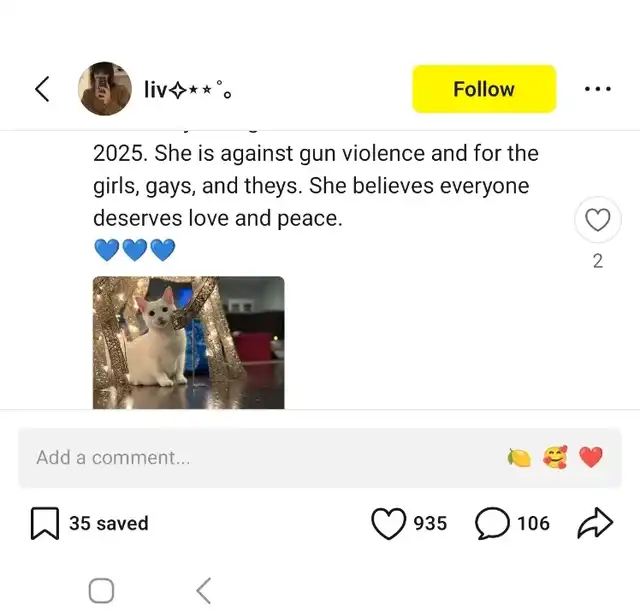The height and width of the screenshot is (616, 640).
Task: Go back using the top-left arrow
Action: pos(42,89)
